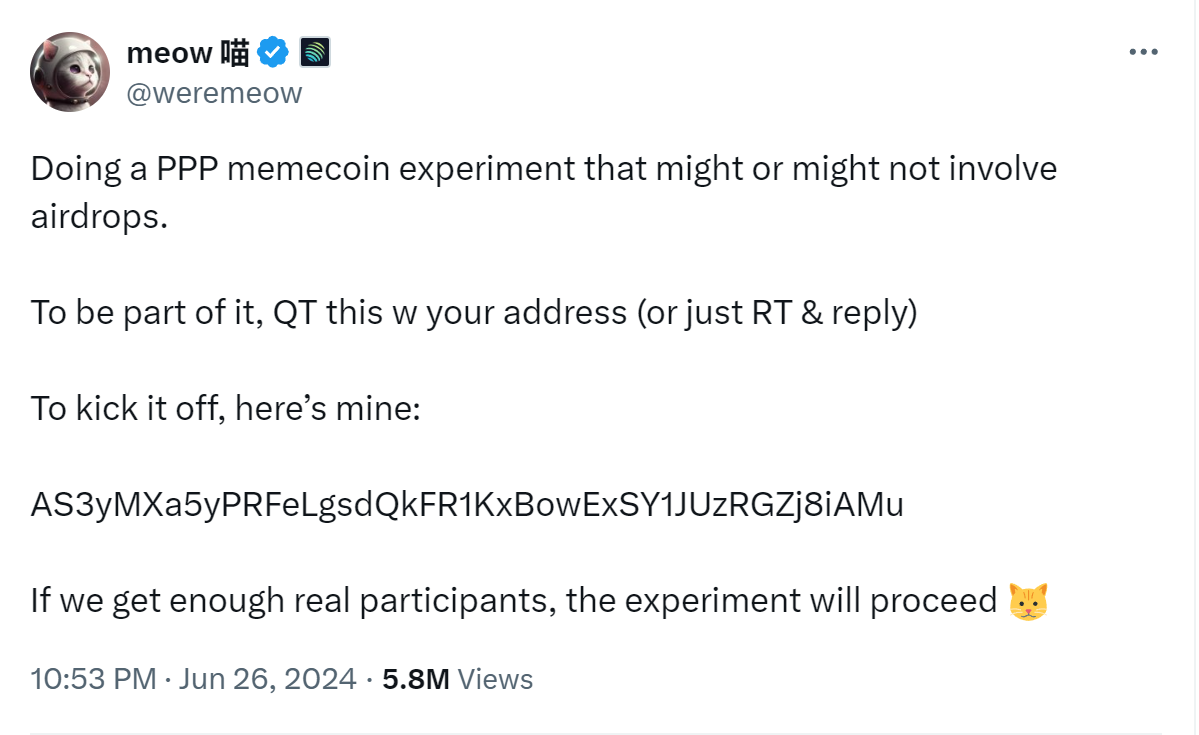
Task: Click the @weremeow handle
Action: (214, 93)
